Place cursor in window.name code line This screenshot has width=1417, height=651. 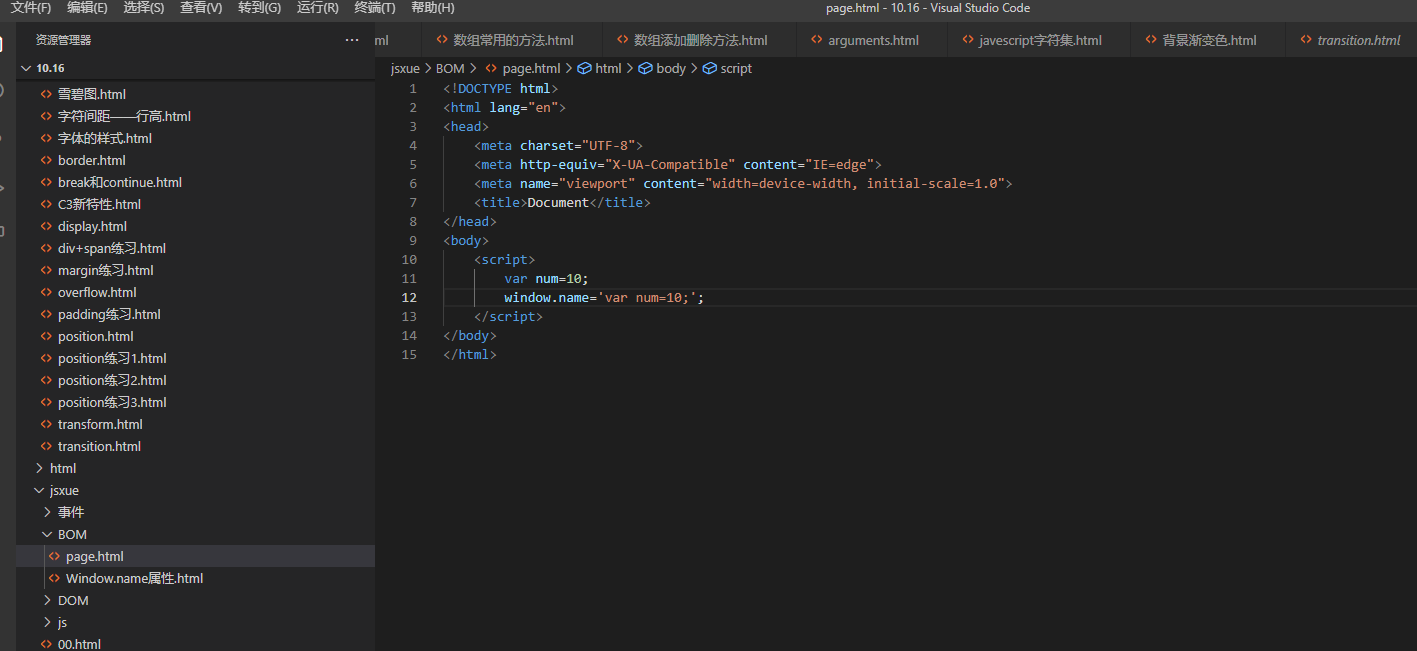[x=604, y=297]
